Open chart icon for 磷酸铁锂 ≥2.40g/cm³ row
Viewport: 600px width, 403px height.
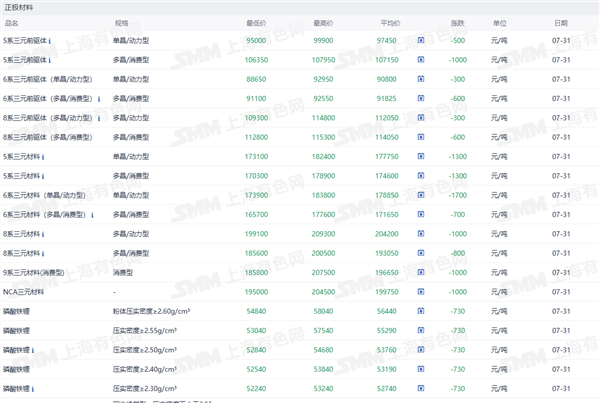421,369
